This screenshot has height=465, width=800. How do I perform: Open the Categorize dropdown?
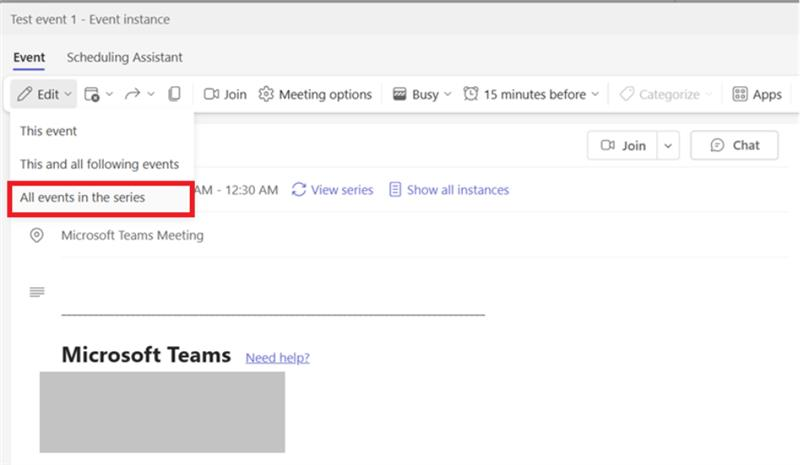(665, 94)
